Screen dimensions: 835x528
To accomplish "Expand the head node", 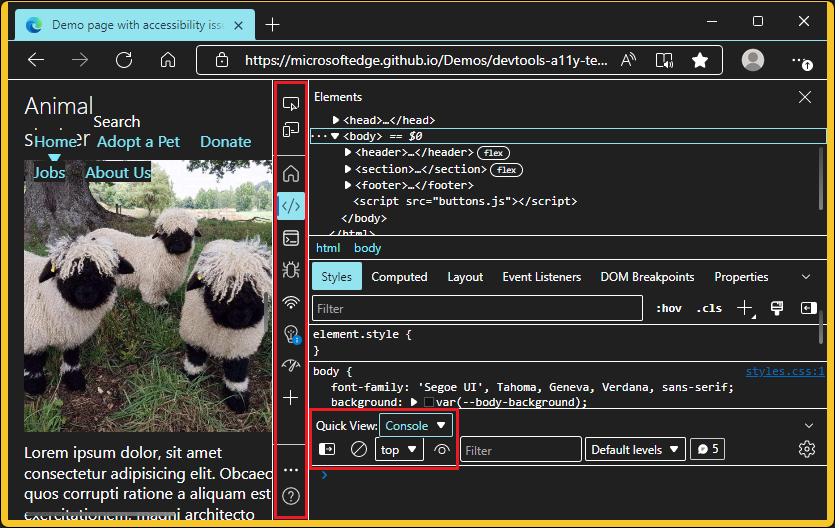I will tap(335, 120).
